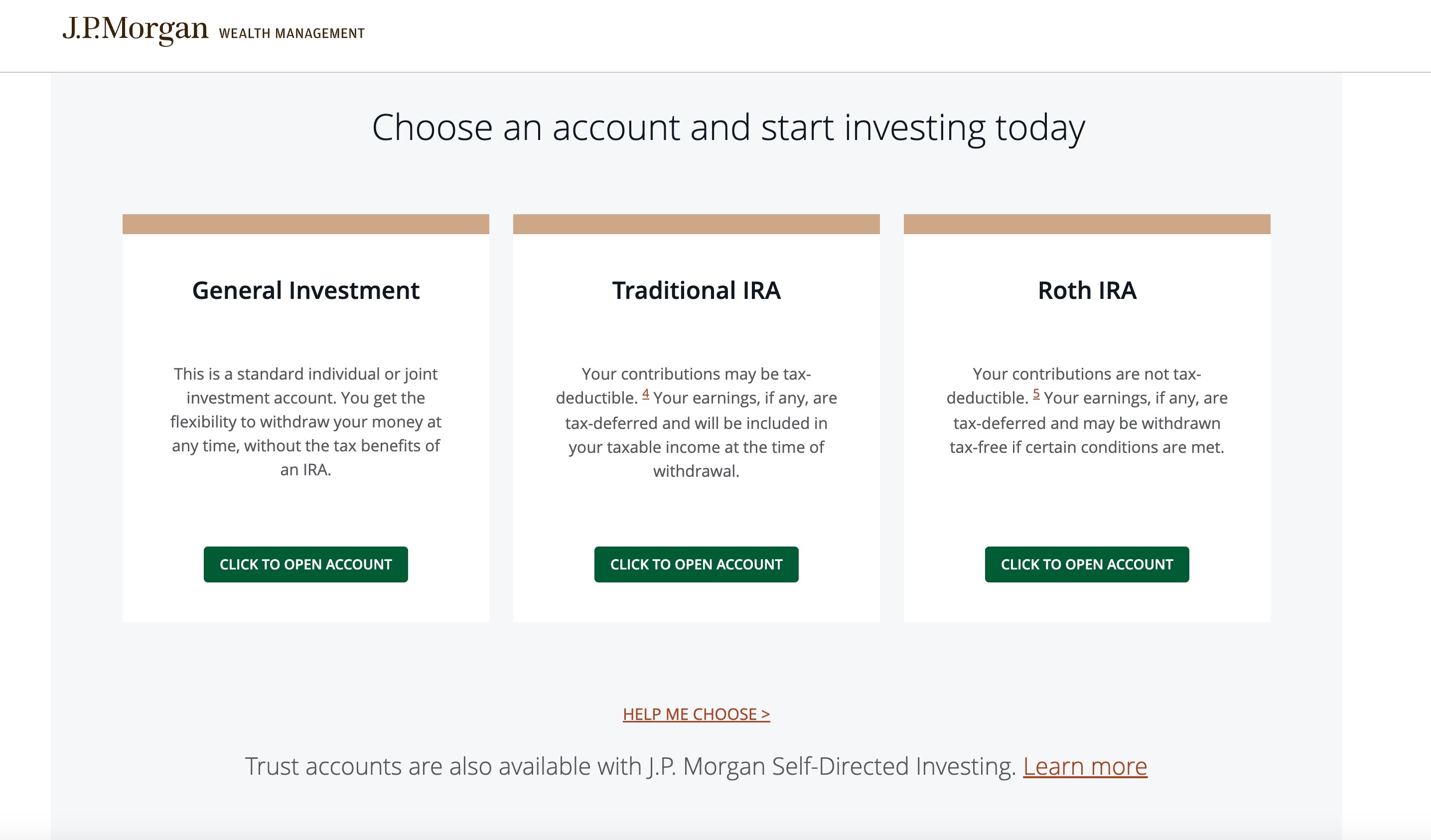Click the tan bar atop General Investment card

point(305,224)
